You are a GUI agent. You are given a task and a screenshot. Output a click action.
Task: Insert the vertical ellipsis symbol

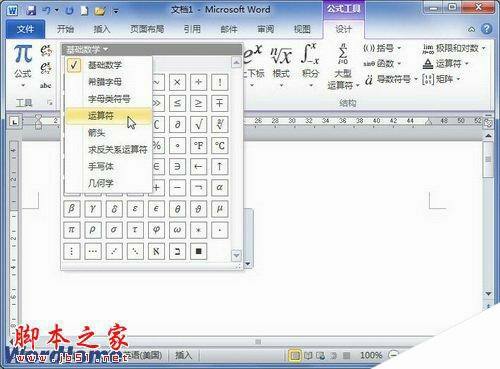click(72, 251)
